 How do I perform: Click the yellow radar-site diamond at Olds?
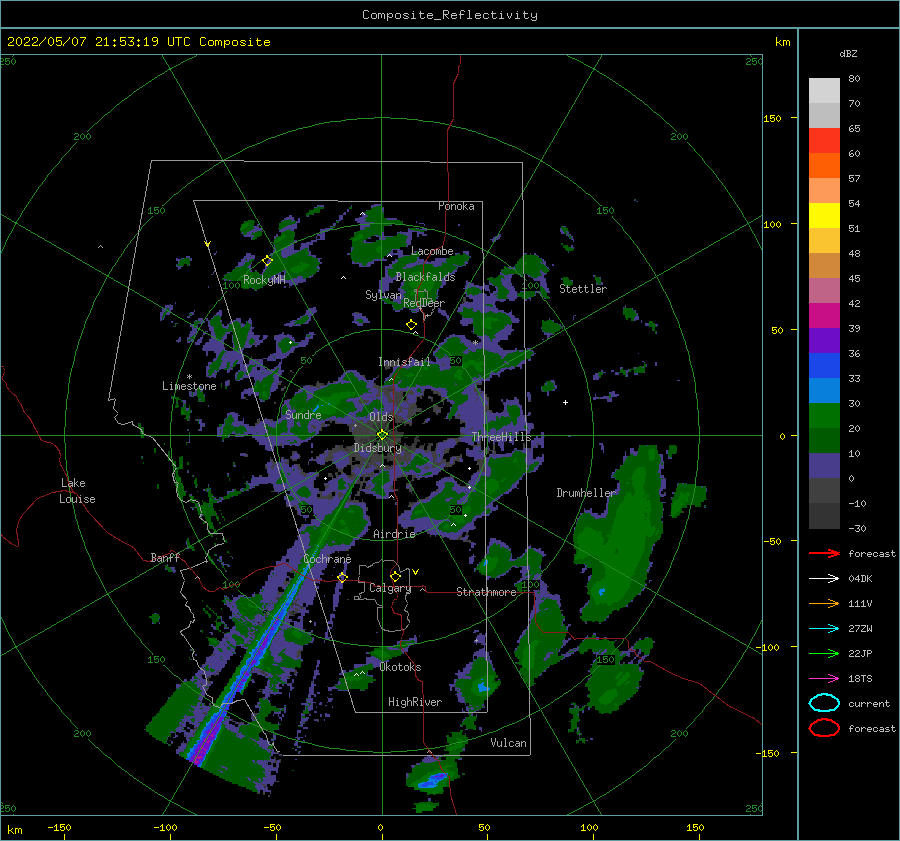pos(382,435)
